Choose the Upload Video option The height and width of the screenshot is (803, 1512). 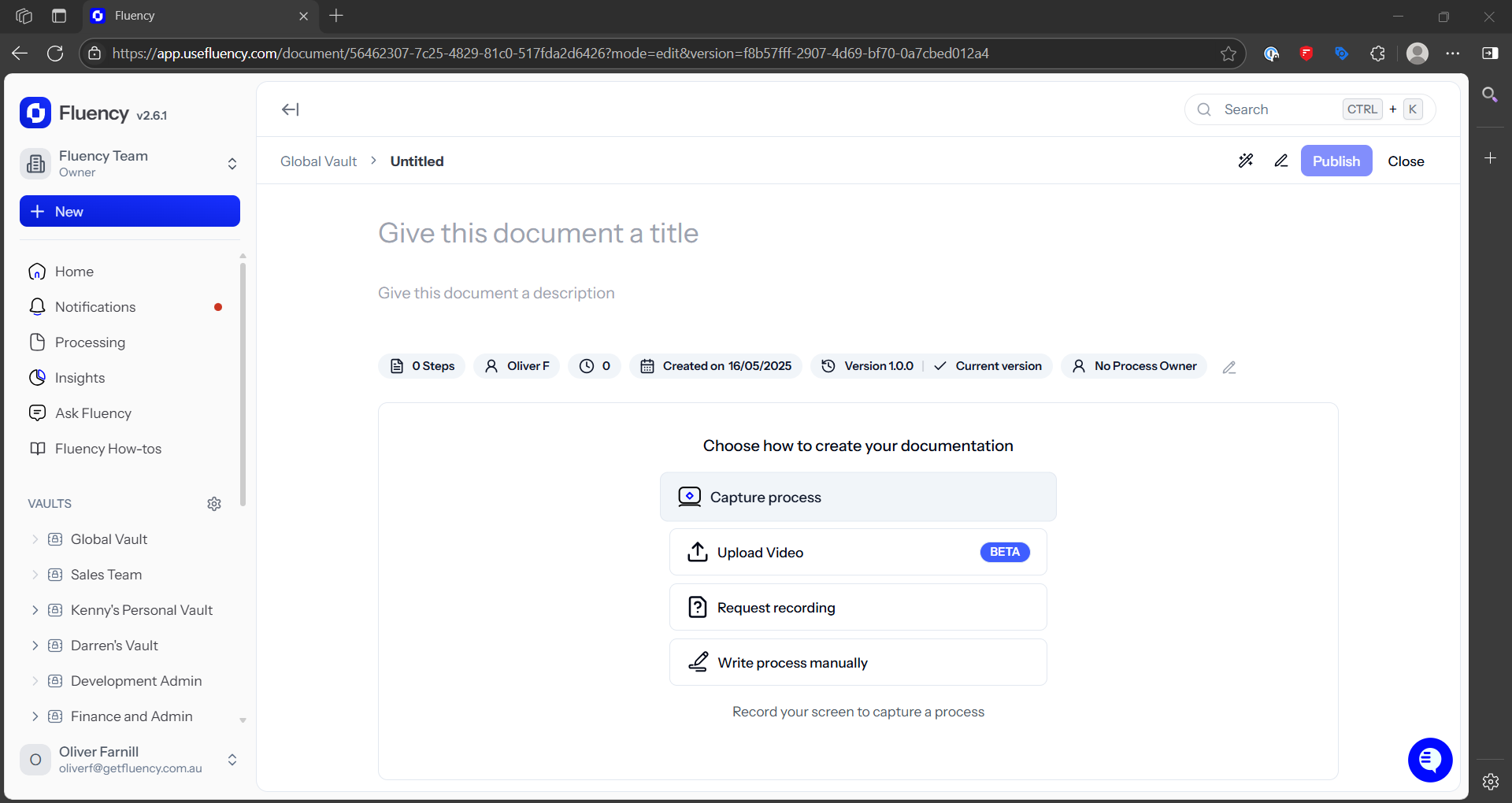(858, 552)
